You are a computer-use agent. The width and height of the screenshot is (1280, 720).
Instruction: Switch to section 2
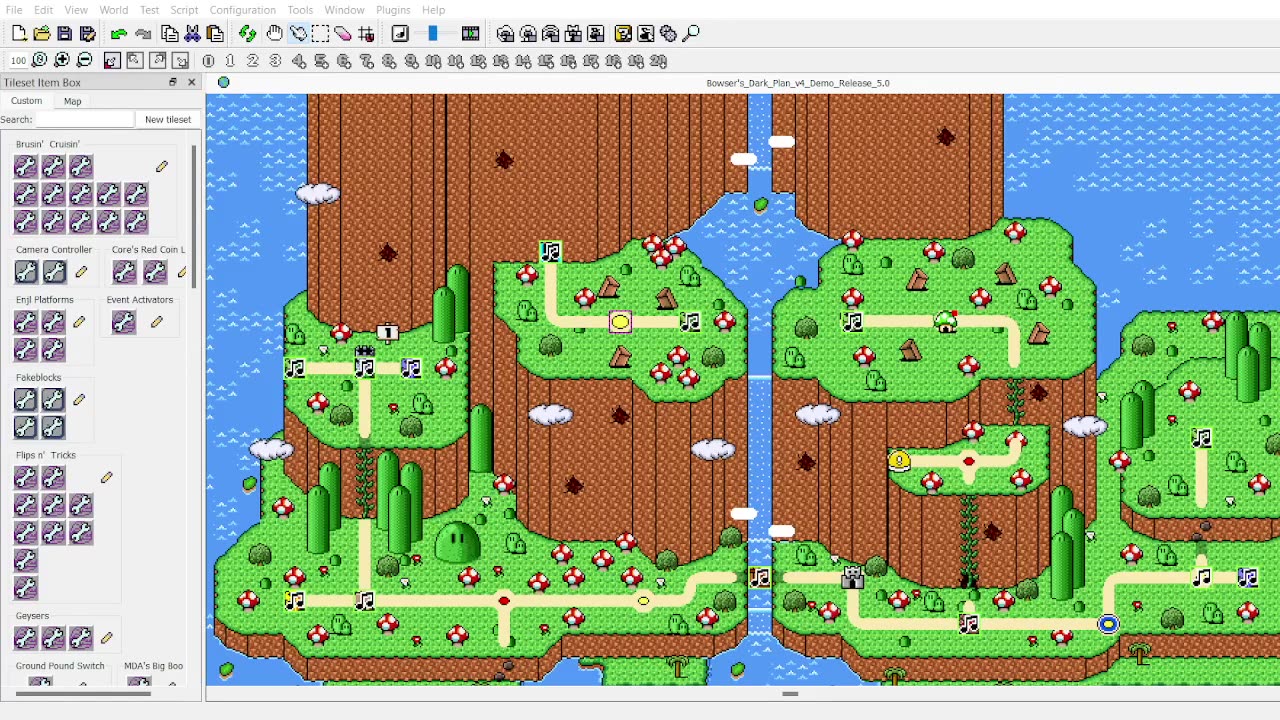253,61
